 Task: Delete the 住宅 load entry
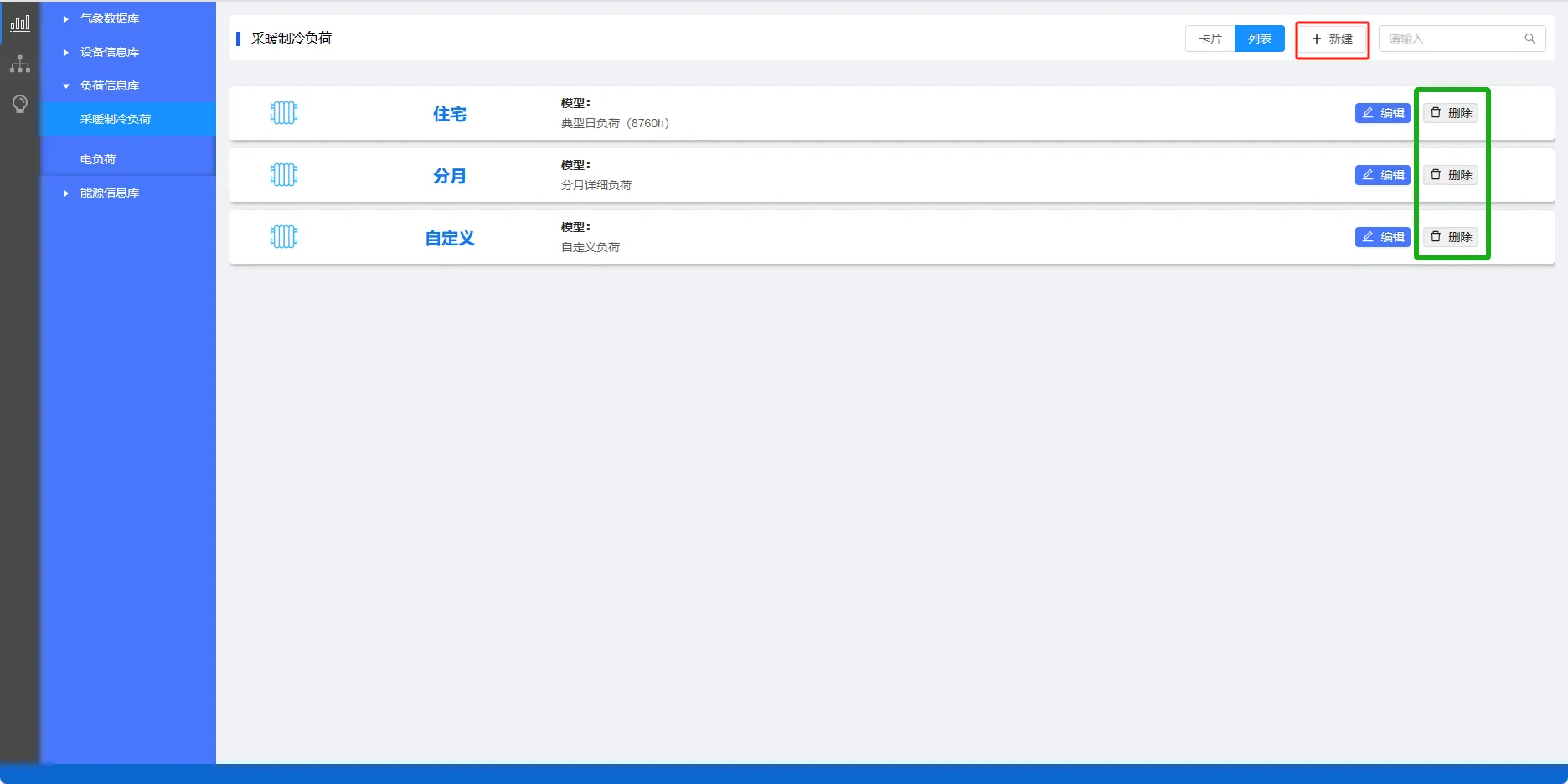coord(1451,113)
